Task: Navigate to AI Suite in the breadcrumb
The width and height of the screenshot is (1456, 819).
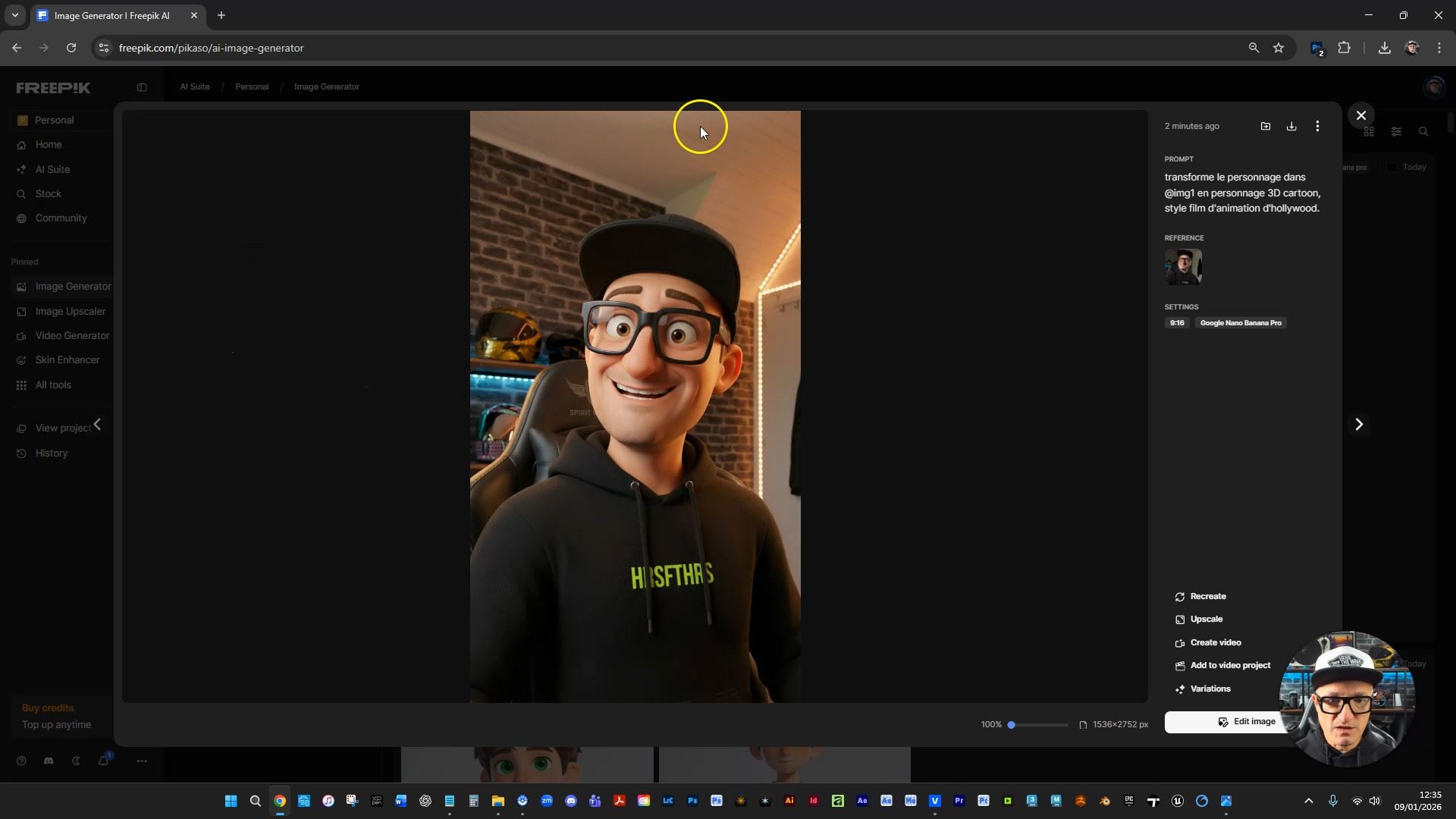Action: coord(193,86)
